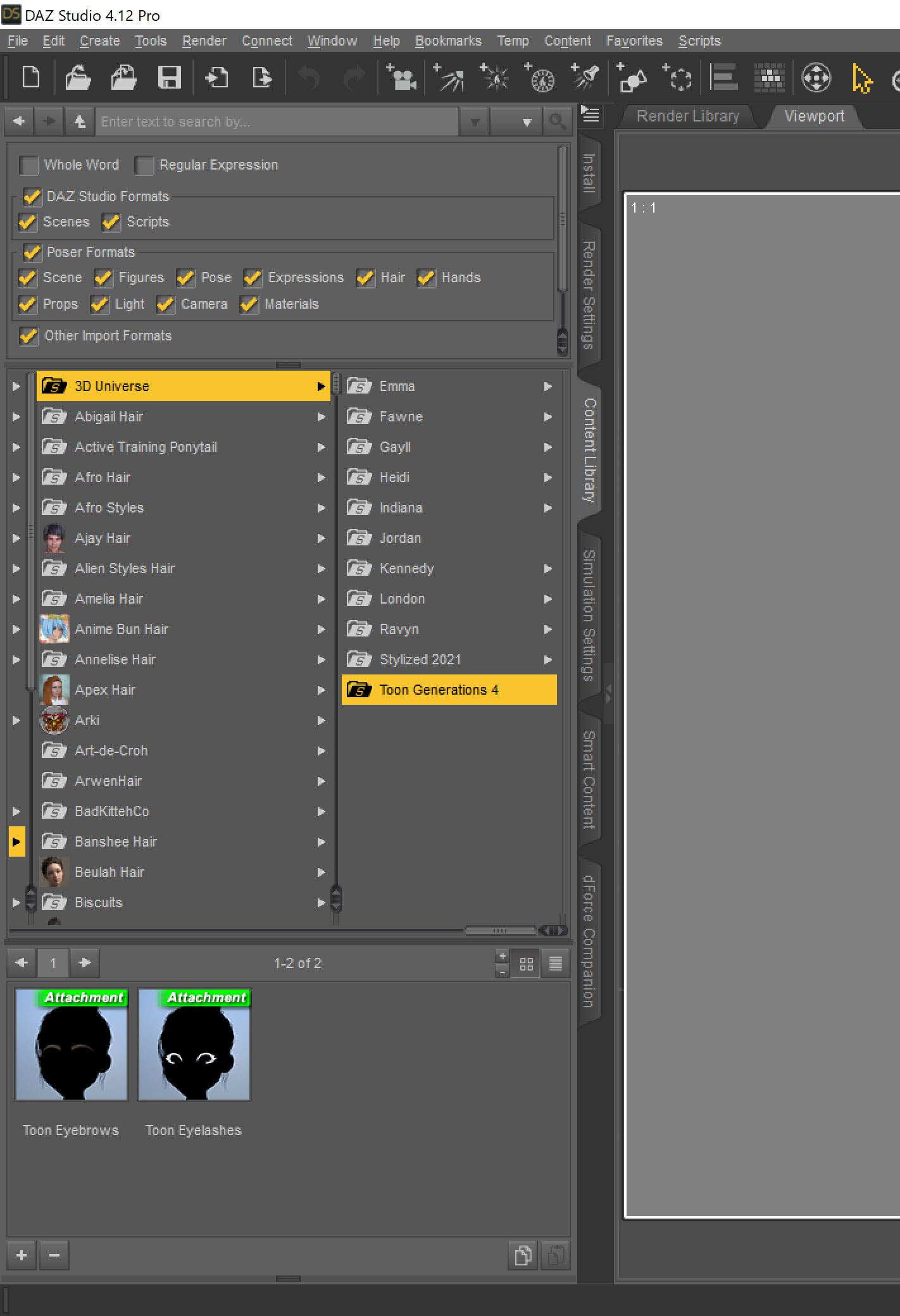Expand the Biscuits folder arrow
900x1316 pixels.
pos(322,903)
